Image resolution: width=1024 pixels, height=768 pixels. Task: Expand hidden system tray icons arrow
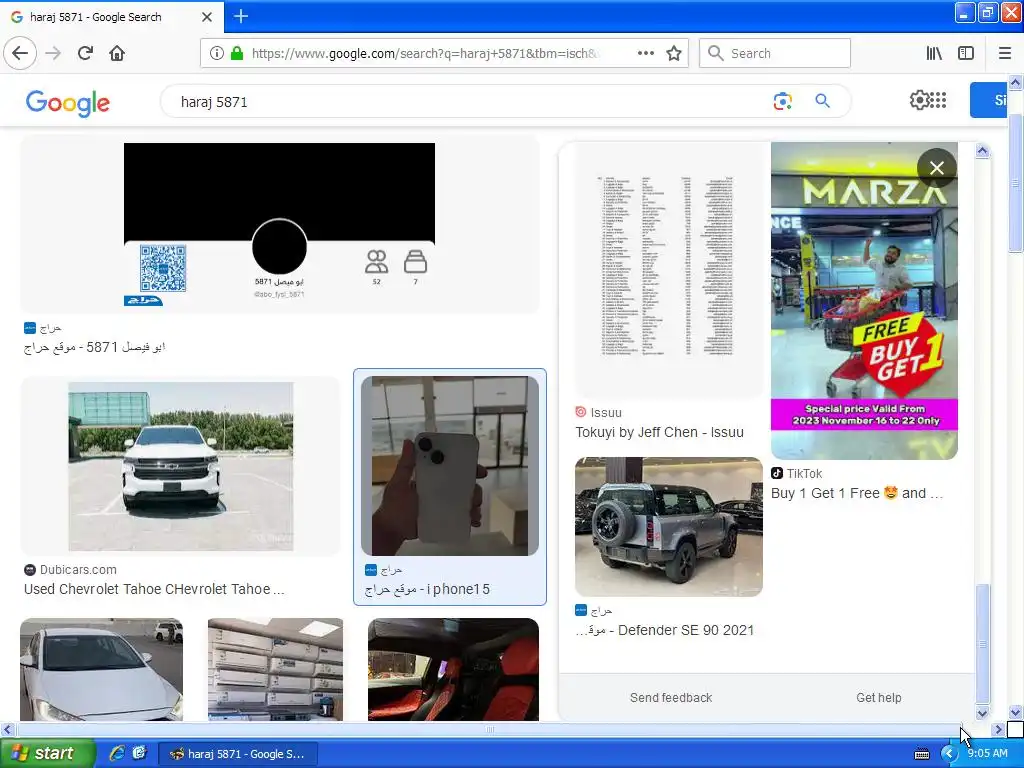(x=948, y=754)
